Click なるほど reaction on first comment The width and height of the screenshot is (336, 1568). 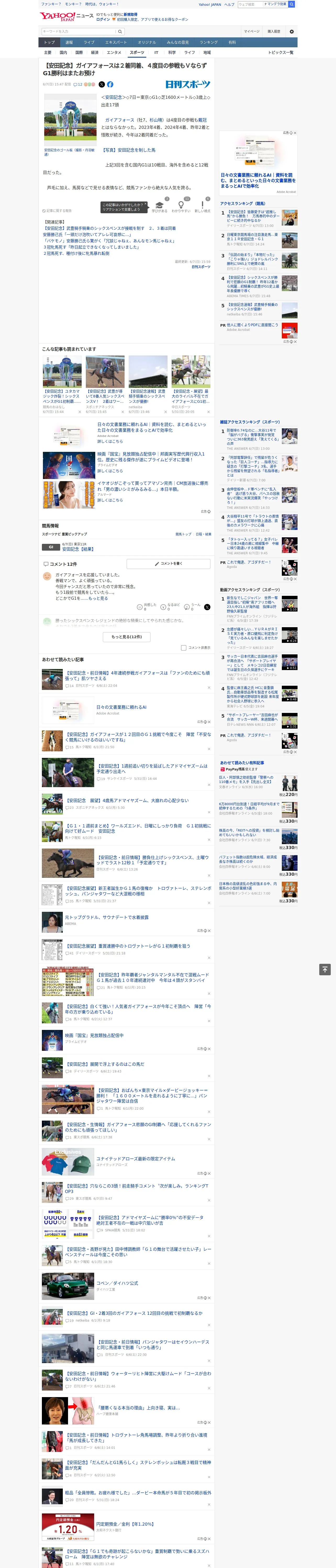(x=171, y=607)
